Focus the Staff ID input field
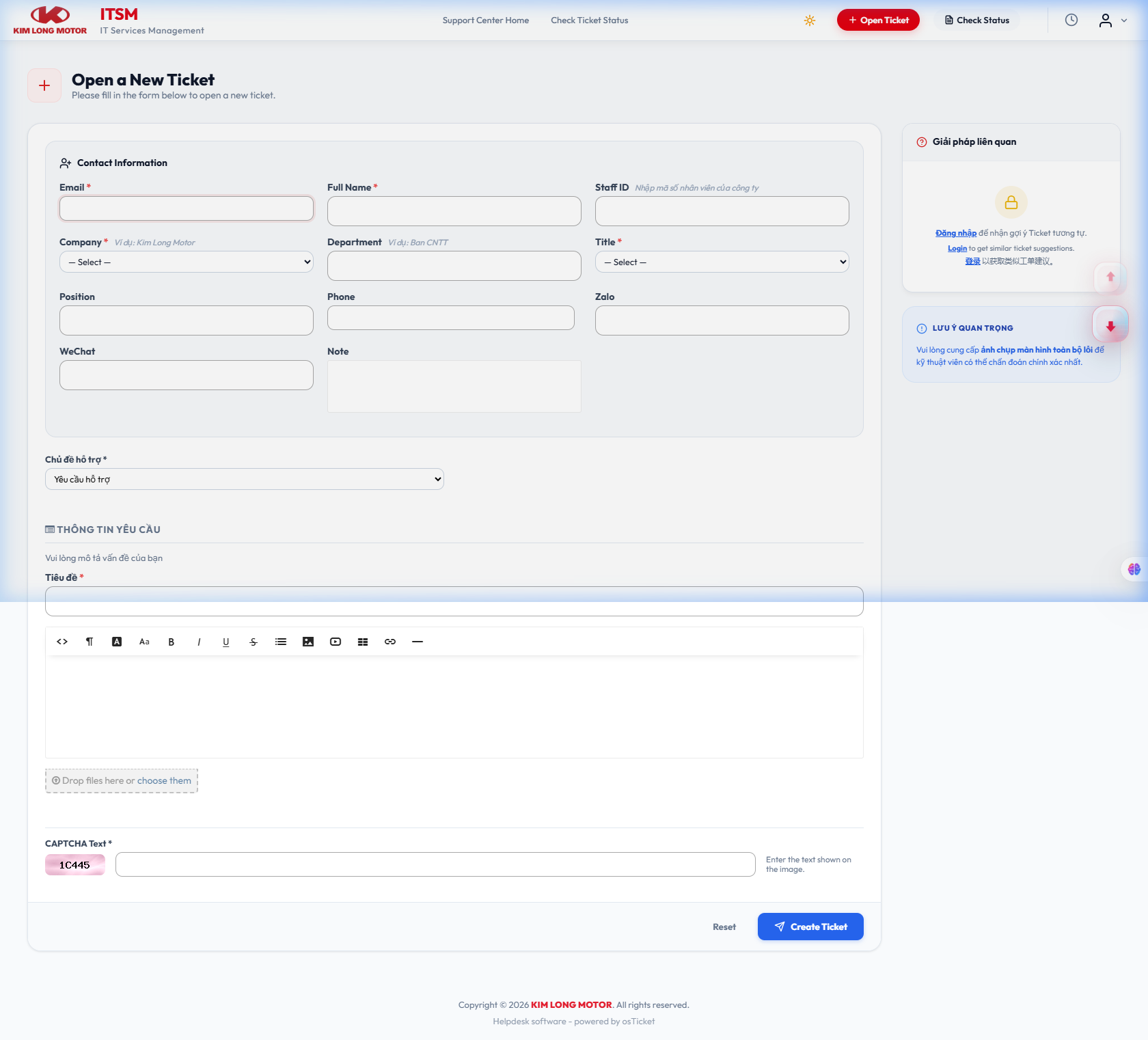 pyautogui.click(x=722, y=211)
